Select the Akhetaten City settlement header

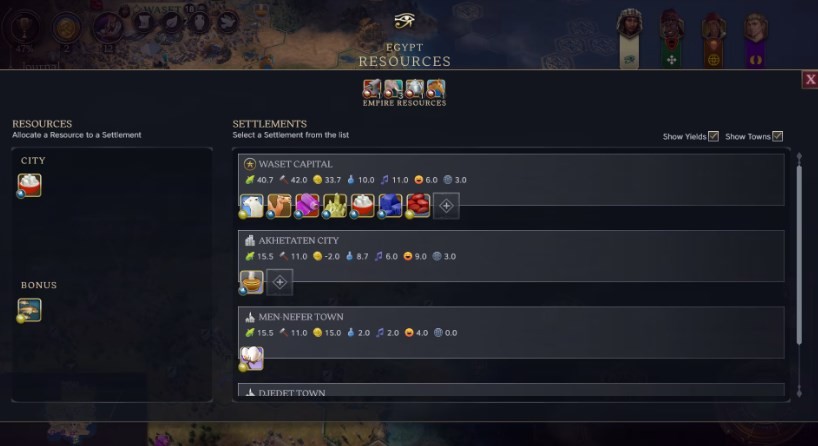[298, 240]
